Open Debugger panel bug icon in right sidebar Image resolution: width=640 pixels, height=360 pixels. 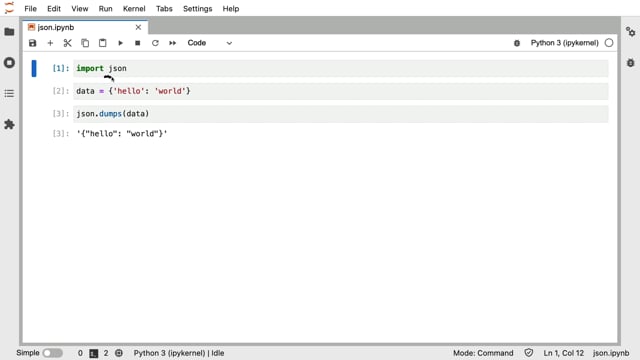click(631, 63)
